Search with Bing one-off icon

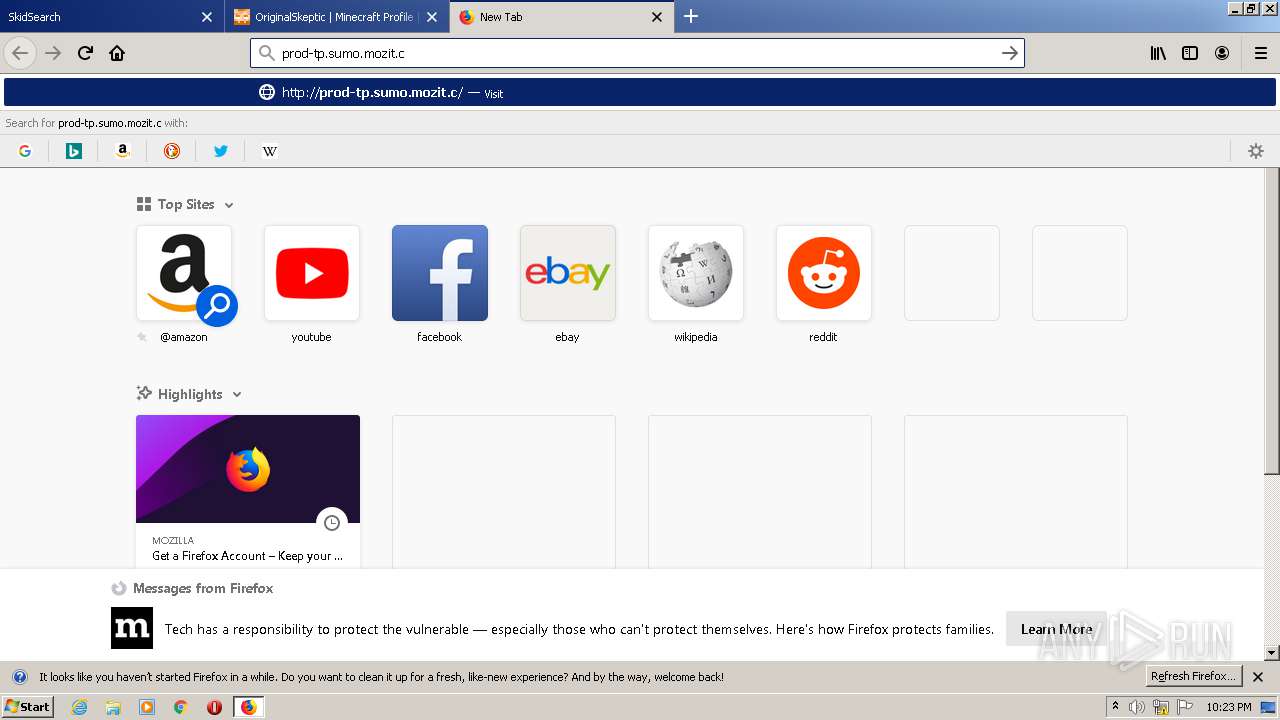click(74, 151)
